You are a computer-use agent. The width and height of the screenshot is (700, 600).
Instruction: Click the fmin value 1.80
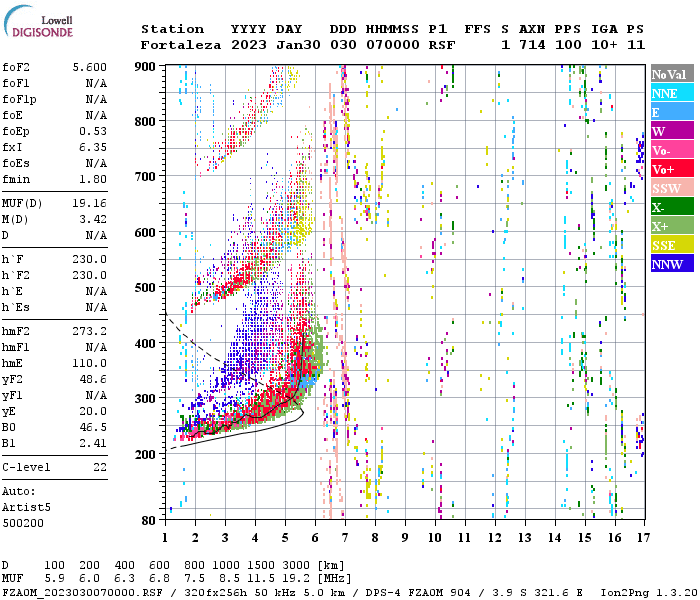pos(93,179)
